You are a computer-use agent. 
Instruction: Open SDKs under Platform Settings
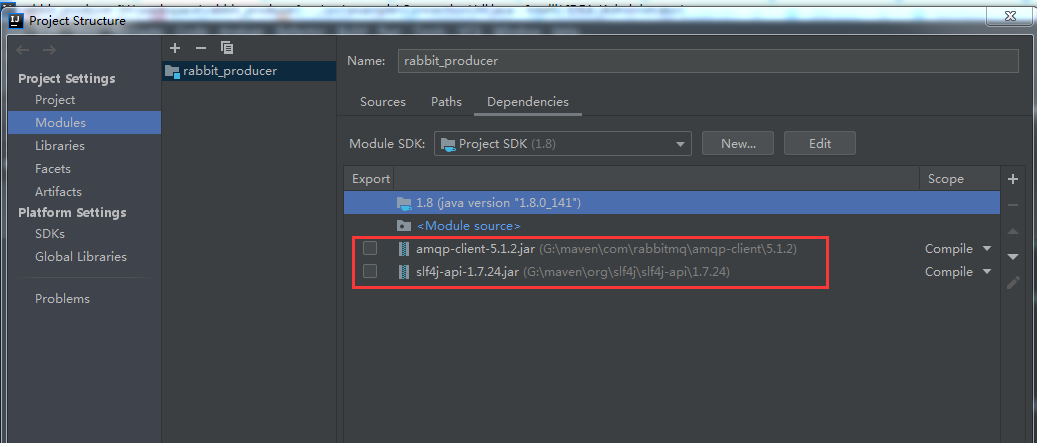(x=50, y=234)
